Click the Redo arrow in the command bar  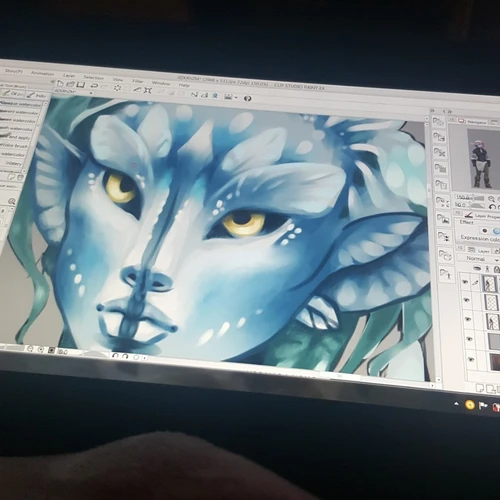104,86
